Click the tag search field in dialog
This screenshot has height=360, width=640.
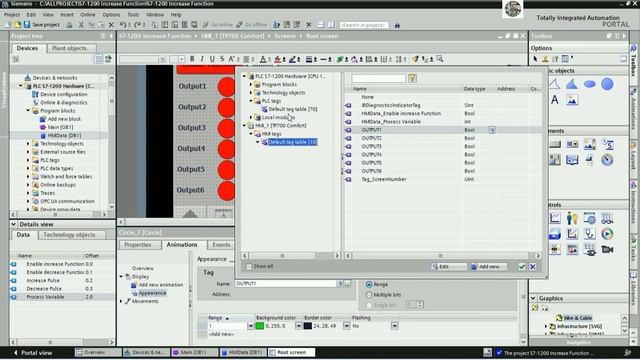click(x=378, y=78)
